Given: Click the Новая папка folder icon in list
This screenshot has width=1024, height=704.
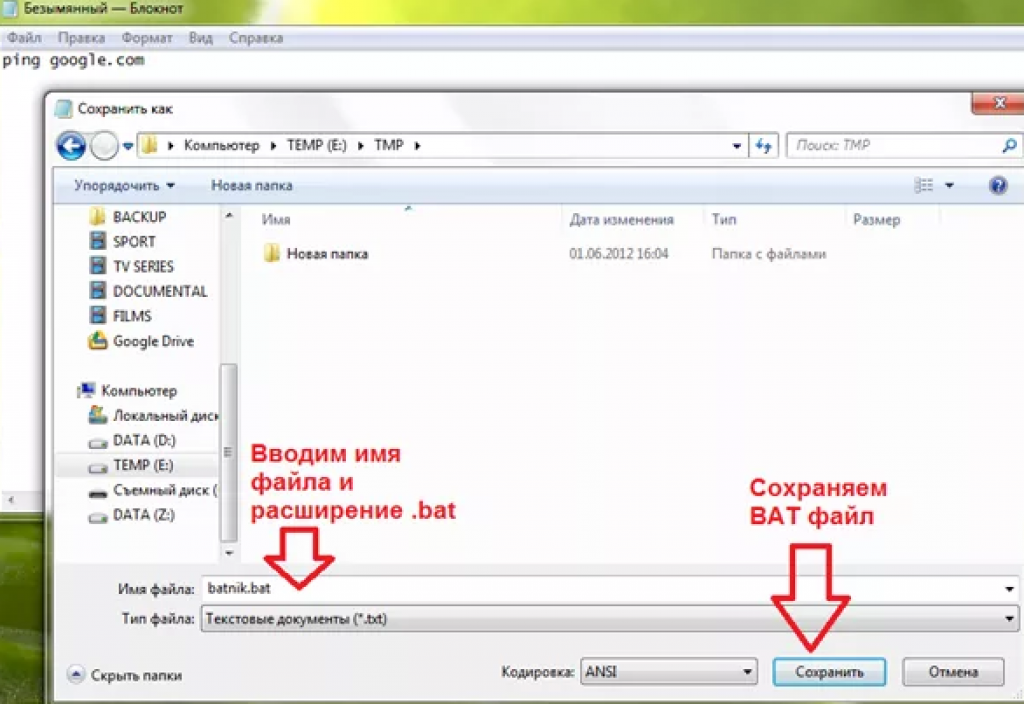Looking at the screenshot, I should 271,253.
